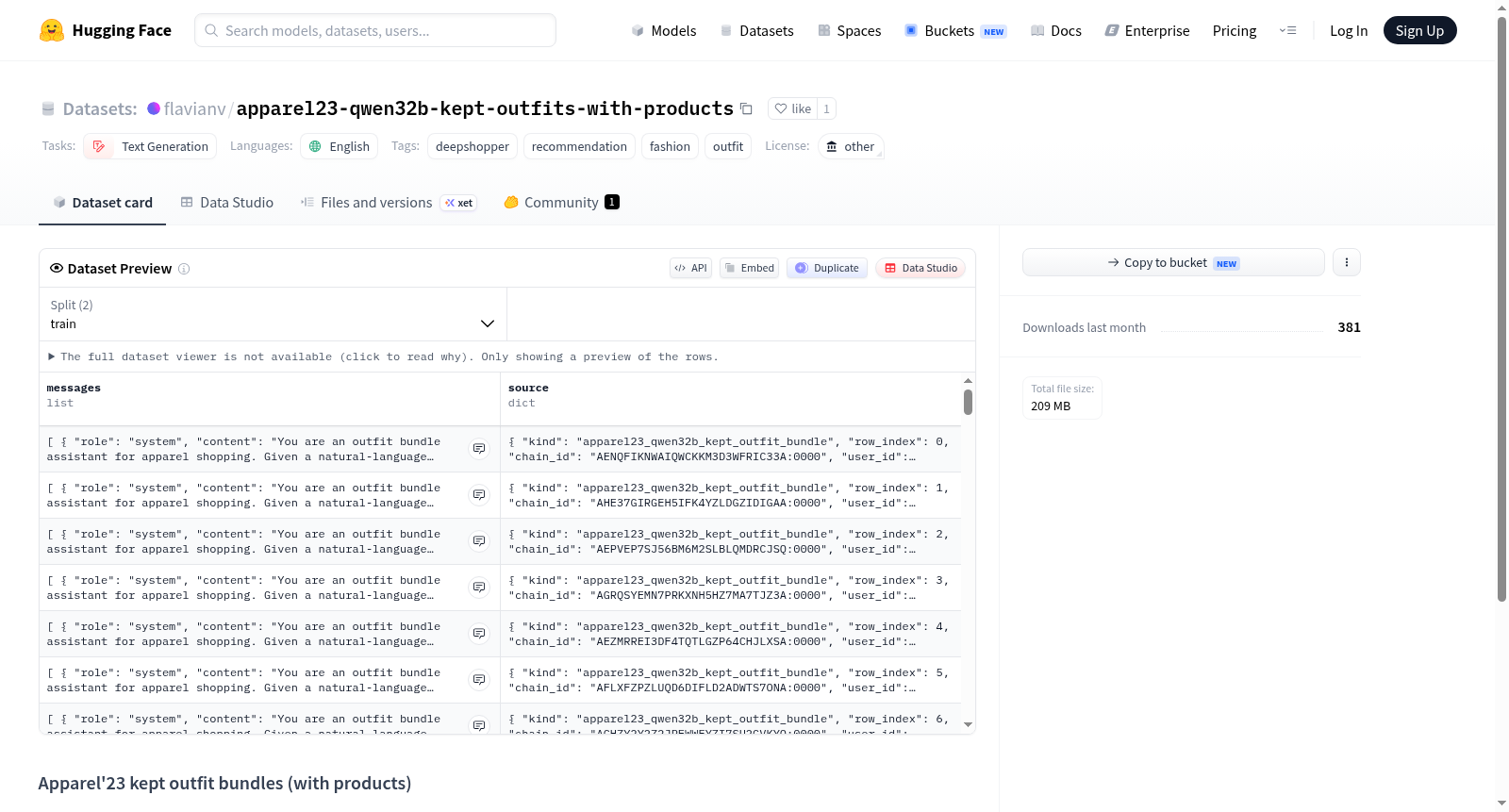Open the three-dot options menu beside Copy to bucket
The image size is (1509, 812).
click(x=1347, y=262)
